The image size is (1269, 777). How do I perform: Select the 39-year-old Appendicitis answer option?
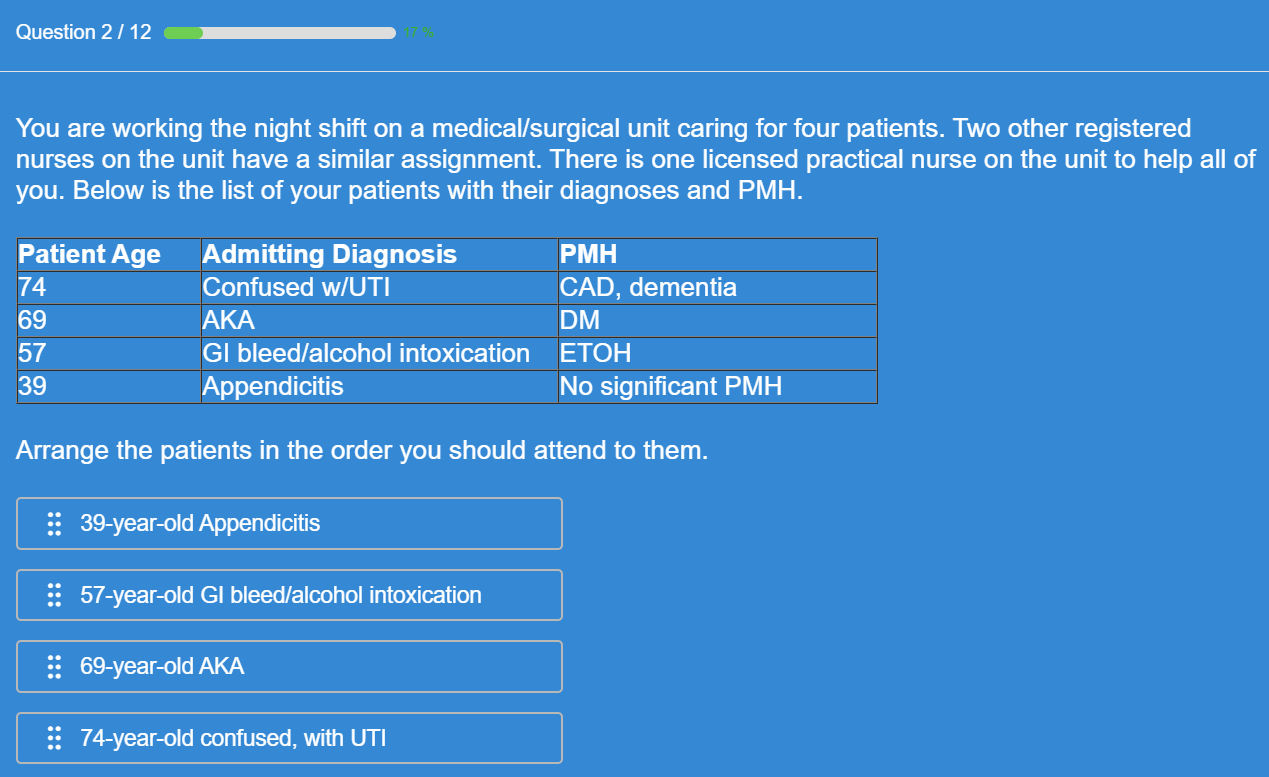click(289, 523)
